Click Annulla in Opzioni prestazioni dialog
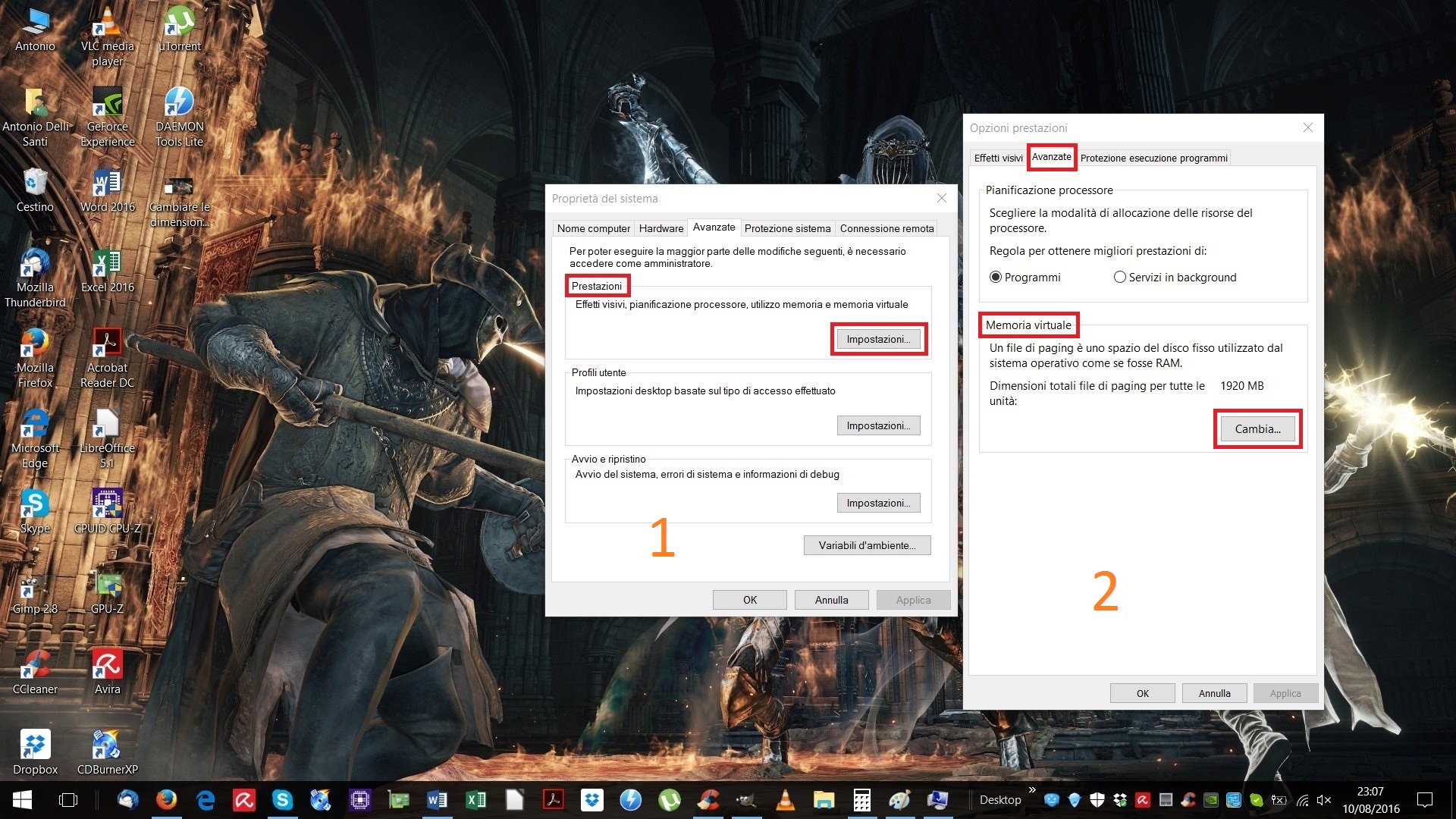 (x=1214, y=693)
